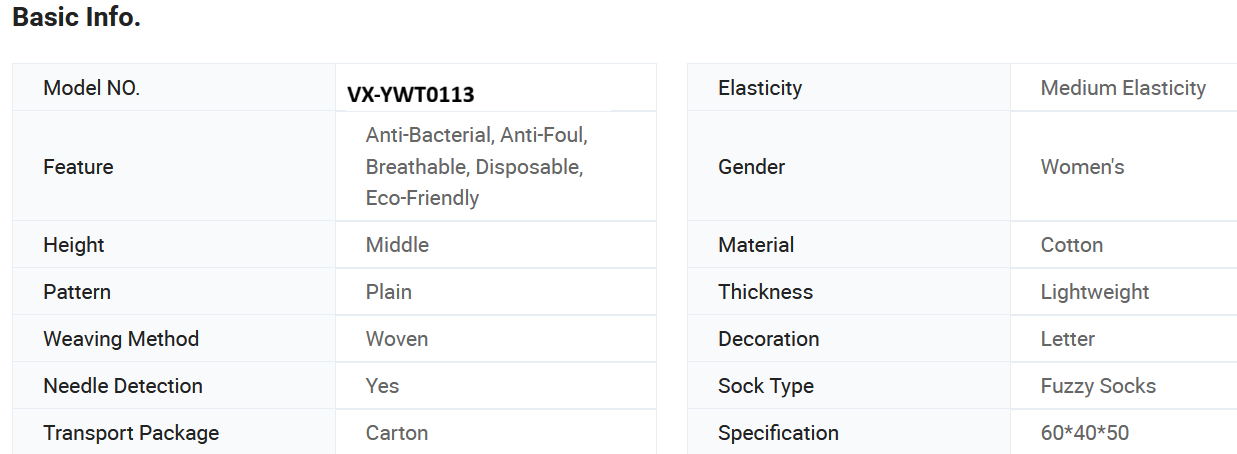This screenshot has width=1237, height=454.
Task: Click the Needle Detection label
Action: click(123, 386)
